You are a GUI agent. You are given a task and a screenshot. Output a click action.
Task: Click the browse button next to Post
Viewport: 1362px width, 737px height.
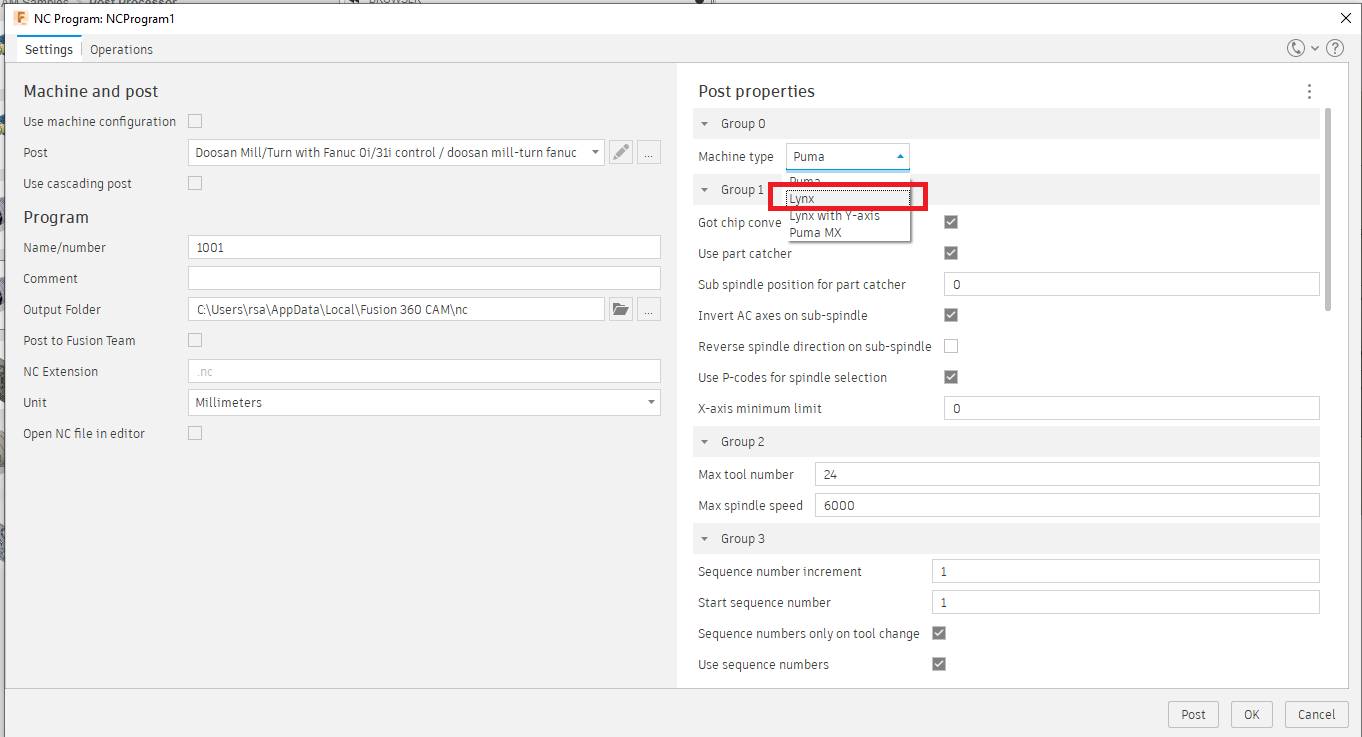pos(649,153)
